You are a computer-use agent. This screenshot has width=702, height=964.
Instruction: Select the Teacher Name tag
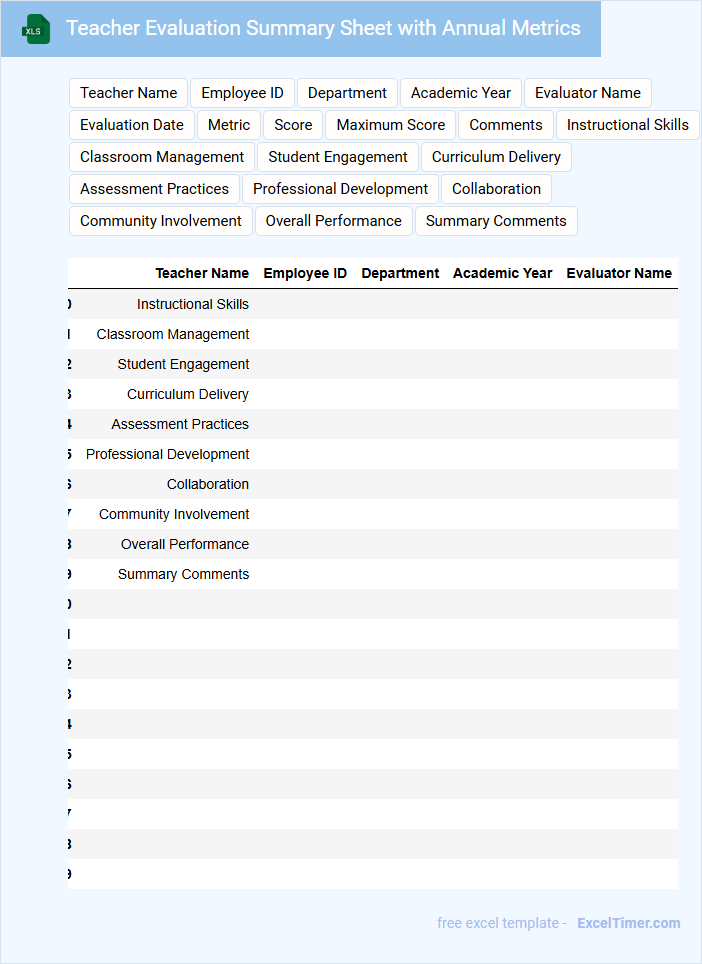(x=128, y=93)
